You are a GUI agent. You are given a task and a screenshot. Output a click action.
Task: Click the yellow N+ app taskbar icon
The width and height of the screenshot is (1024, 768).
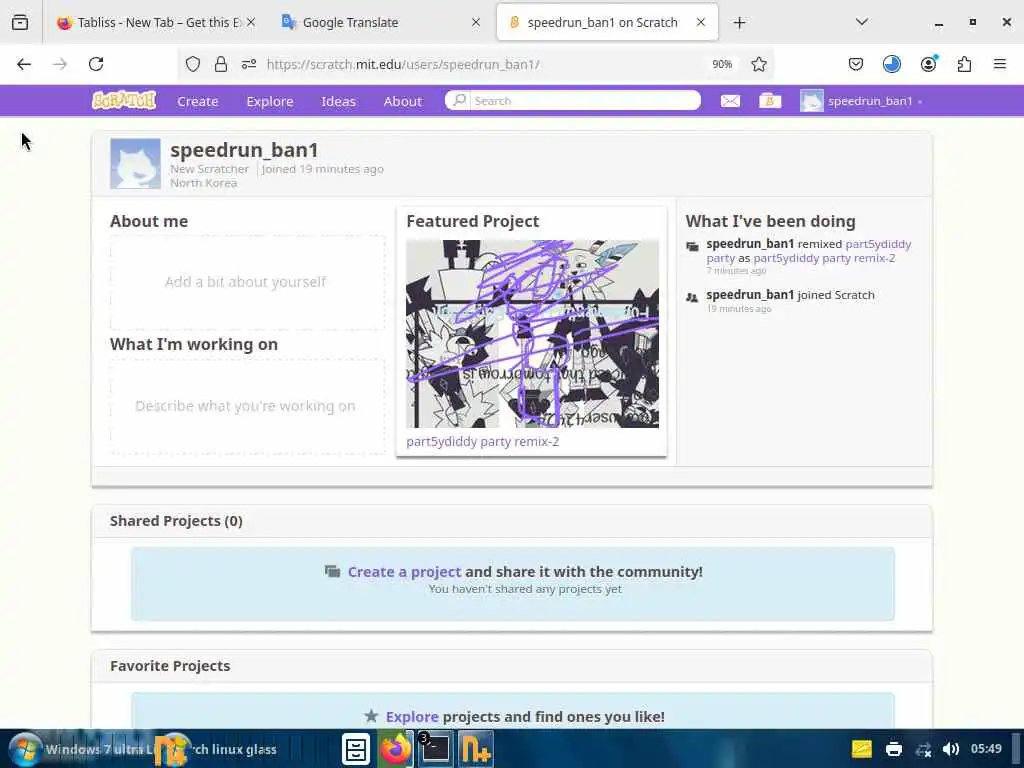click(x=475, y=749)
